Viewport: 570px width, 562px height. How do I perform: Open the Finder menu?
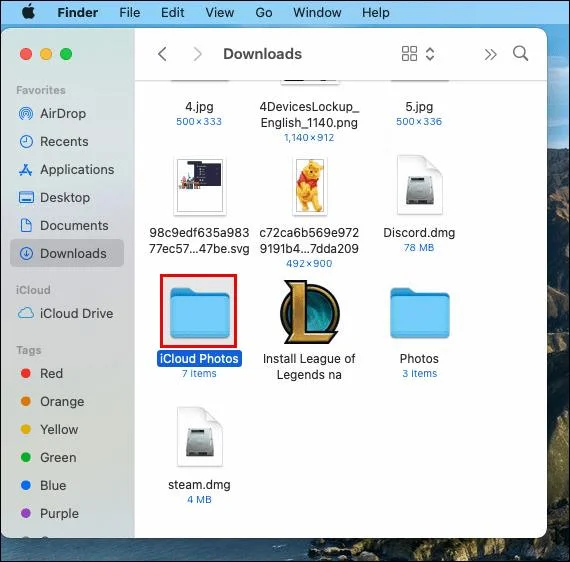tap(77, 13)
